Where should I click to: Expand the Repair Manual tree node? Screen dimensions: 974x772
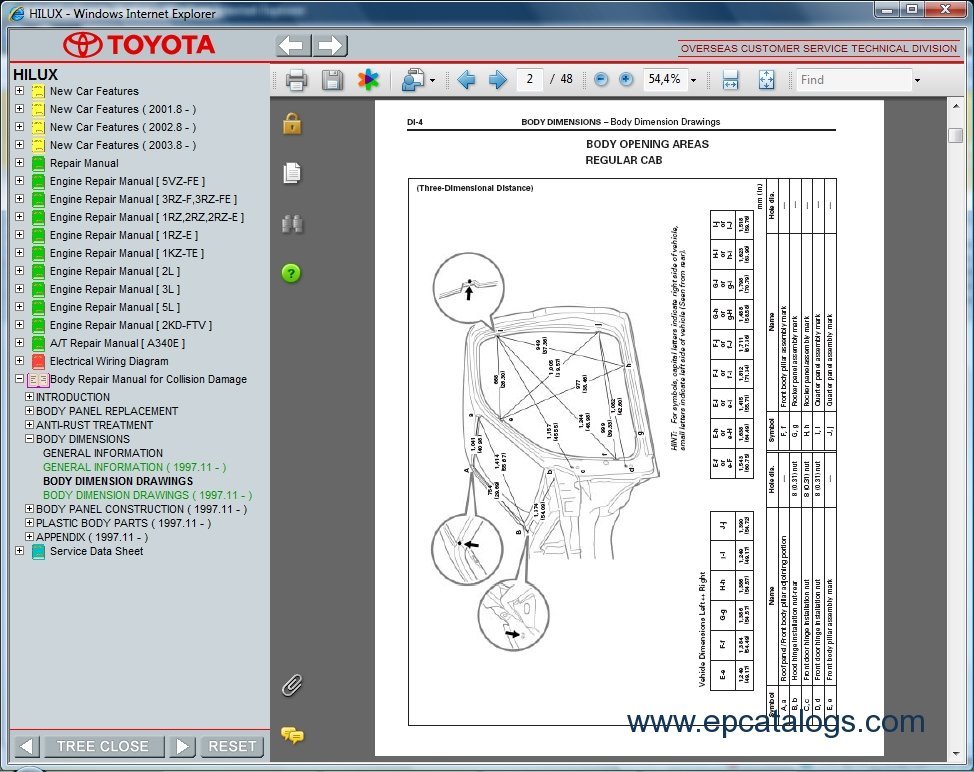click(19, 163)
